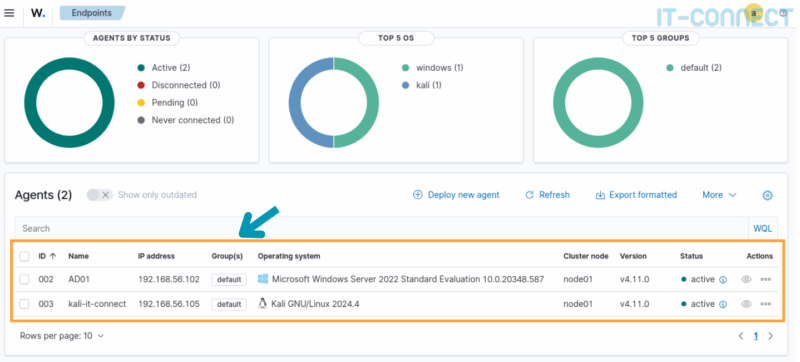Click Microsoft Windows Server 2022 OS text

tap(408, 279)
